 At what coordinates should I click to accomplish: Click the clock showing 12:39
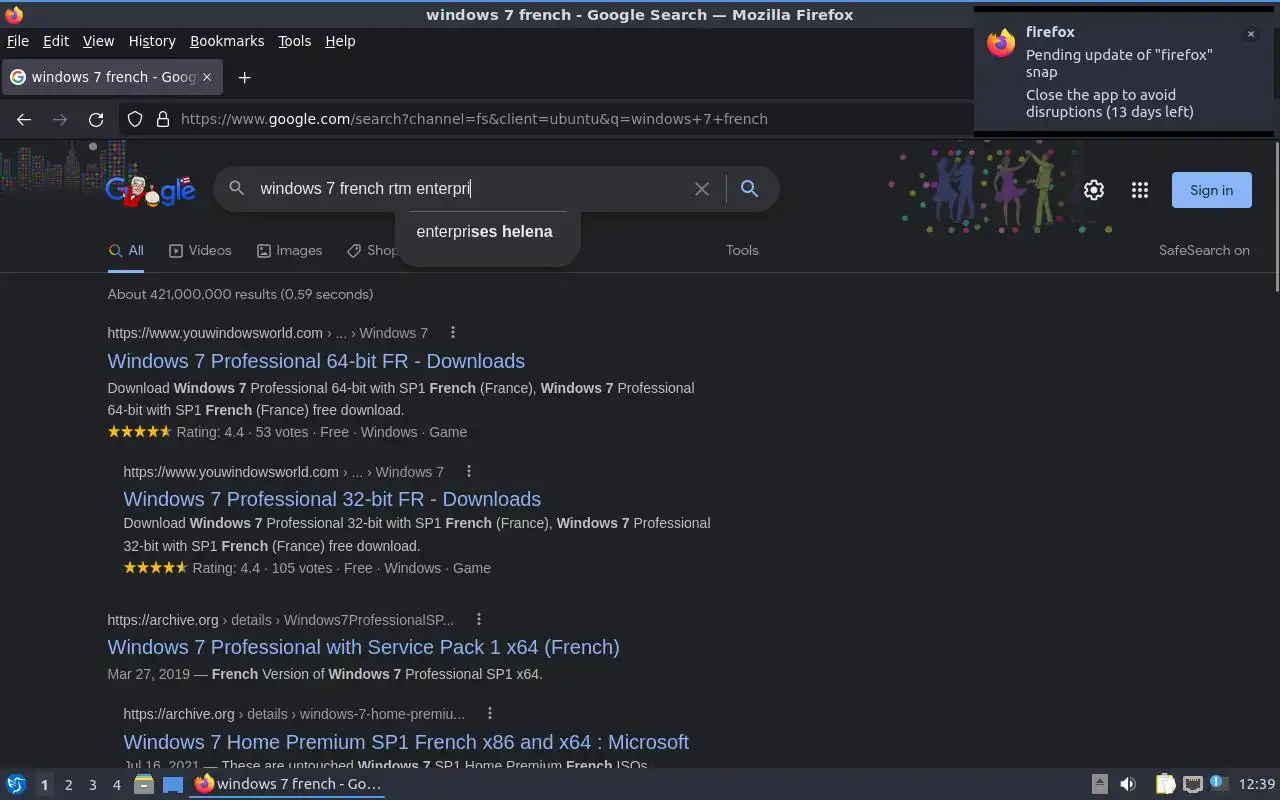1256,784
